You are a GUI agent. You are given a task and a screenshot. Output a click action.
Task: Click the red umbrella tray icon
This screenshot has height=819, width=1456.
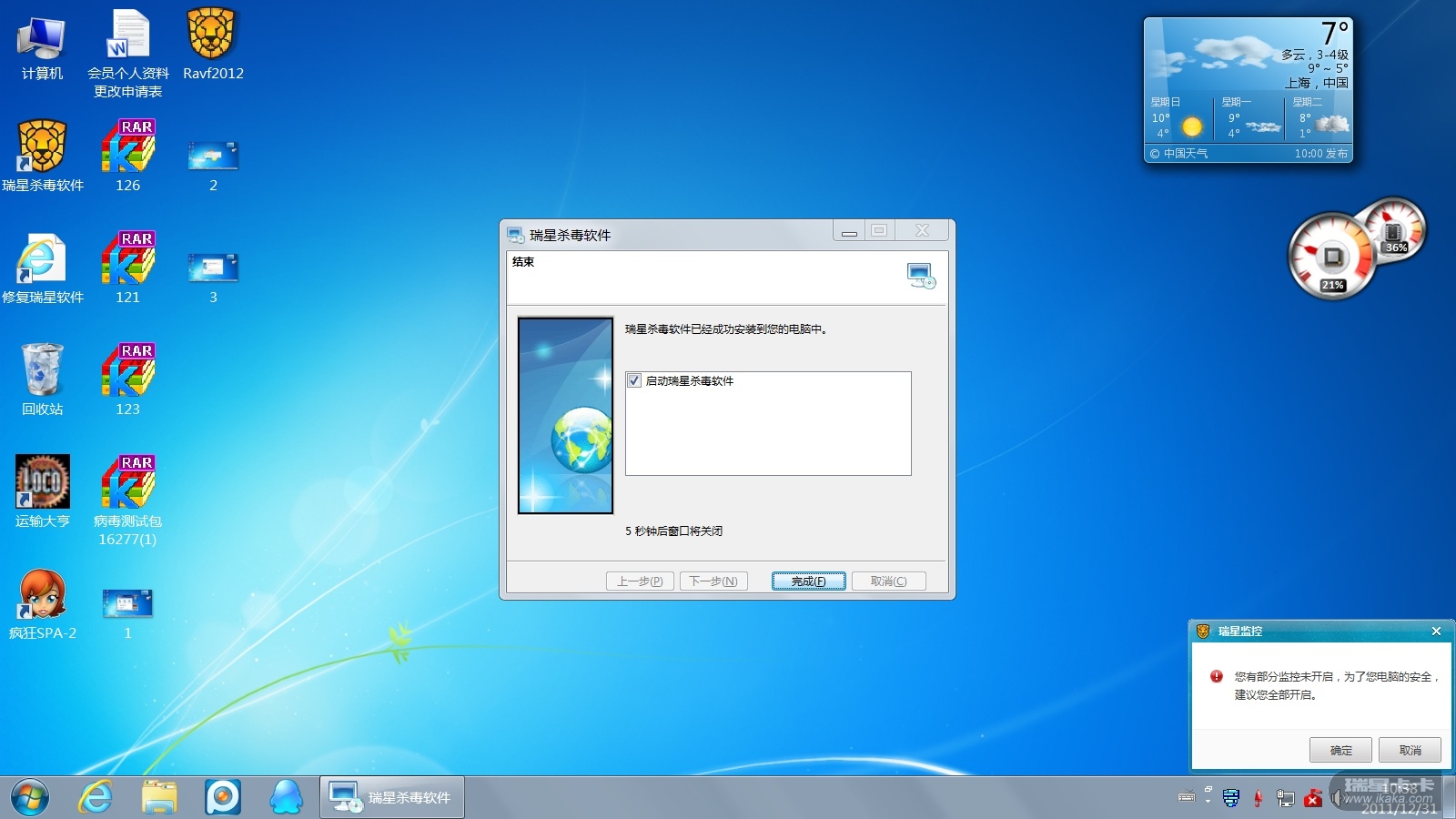pos(1259,798)
